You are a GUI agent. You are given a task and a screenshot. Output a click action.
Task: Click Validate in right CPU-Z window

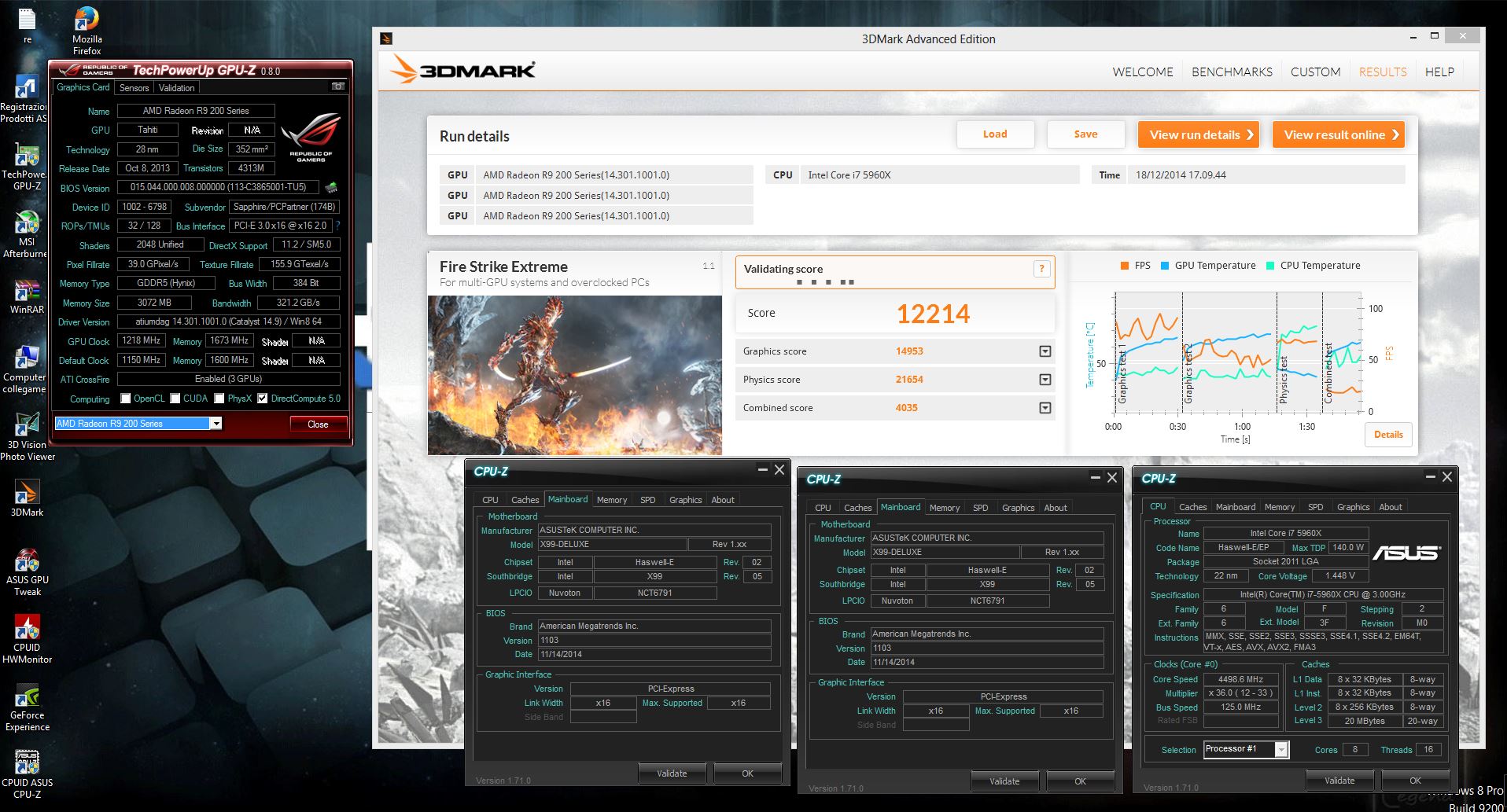1339,781
